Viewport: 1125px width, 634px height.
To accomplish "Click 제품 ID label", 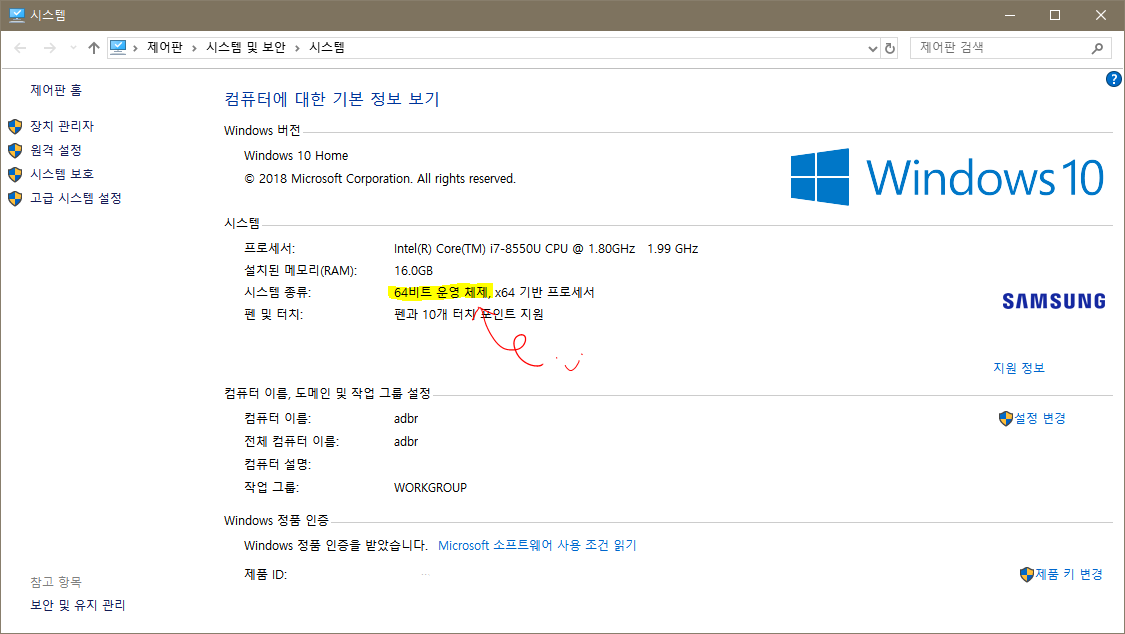I will [x=265, y=574].
